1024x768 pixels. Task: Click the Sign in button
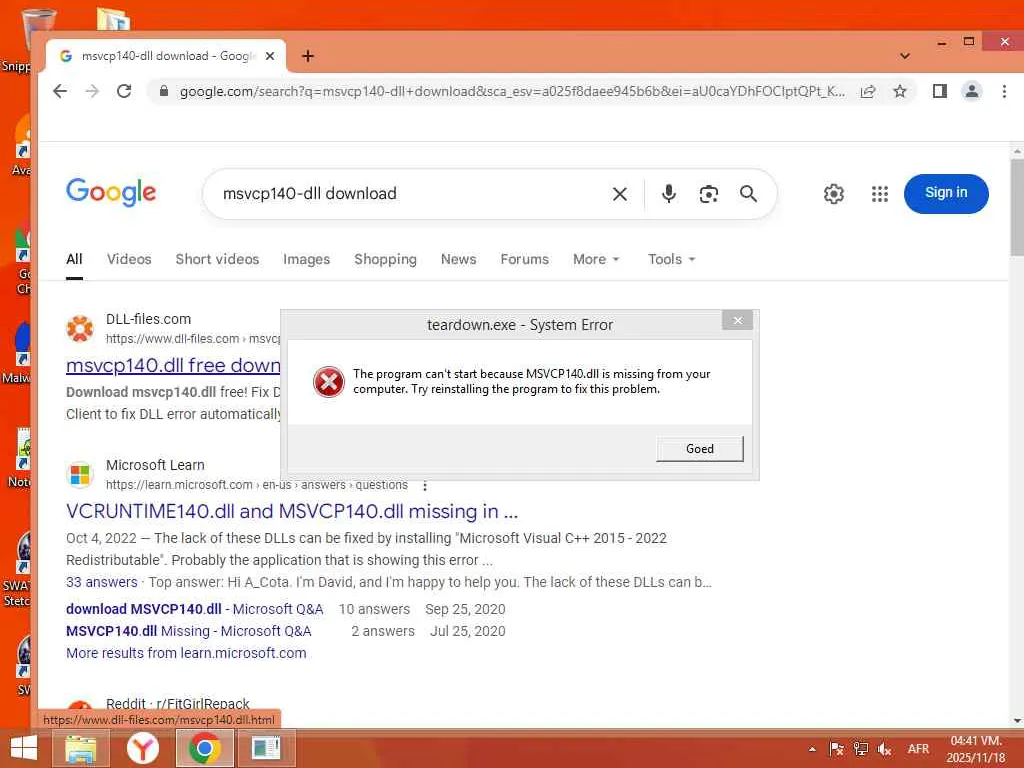click(x=946, y=193)
